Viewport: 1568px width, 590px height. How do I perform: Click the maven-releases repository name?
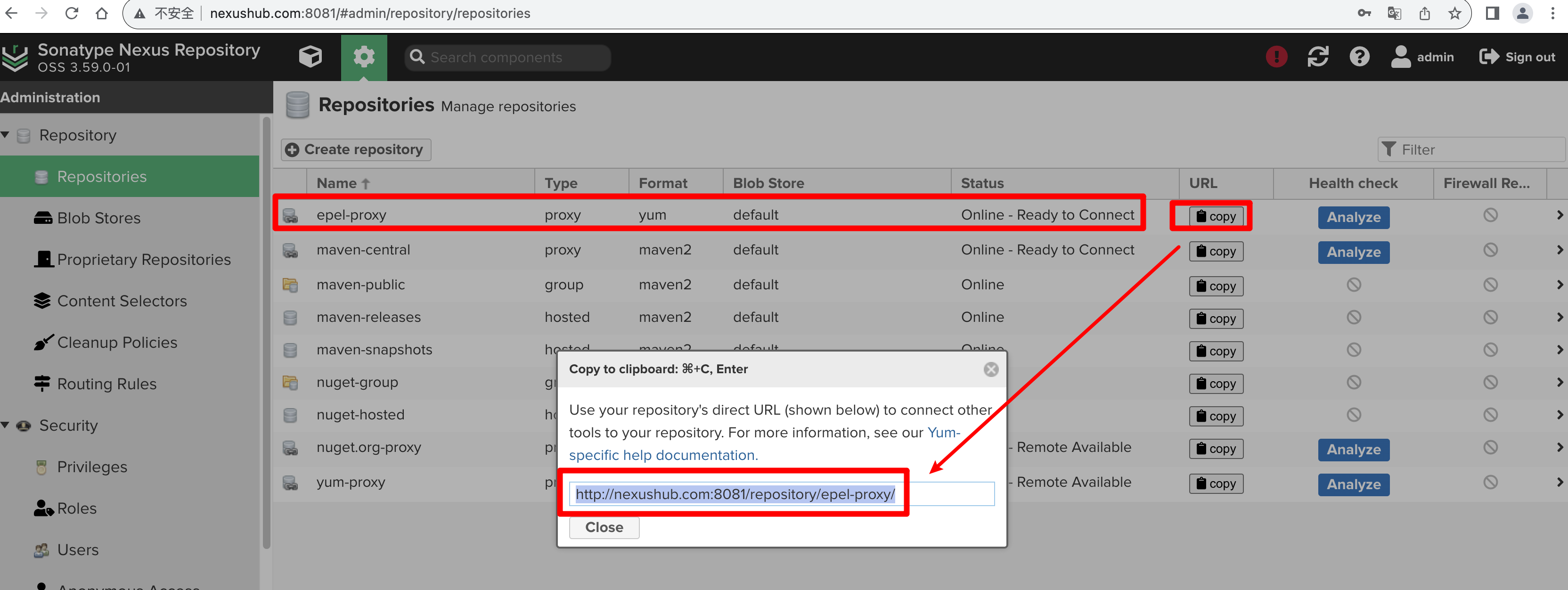pos(368,317)
